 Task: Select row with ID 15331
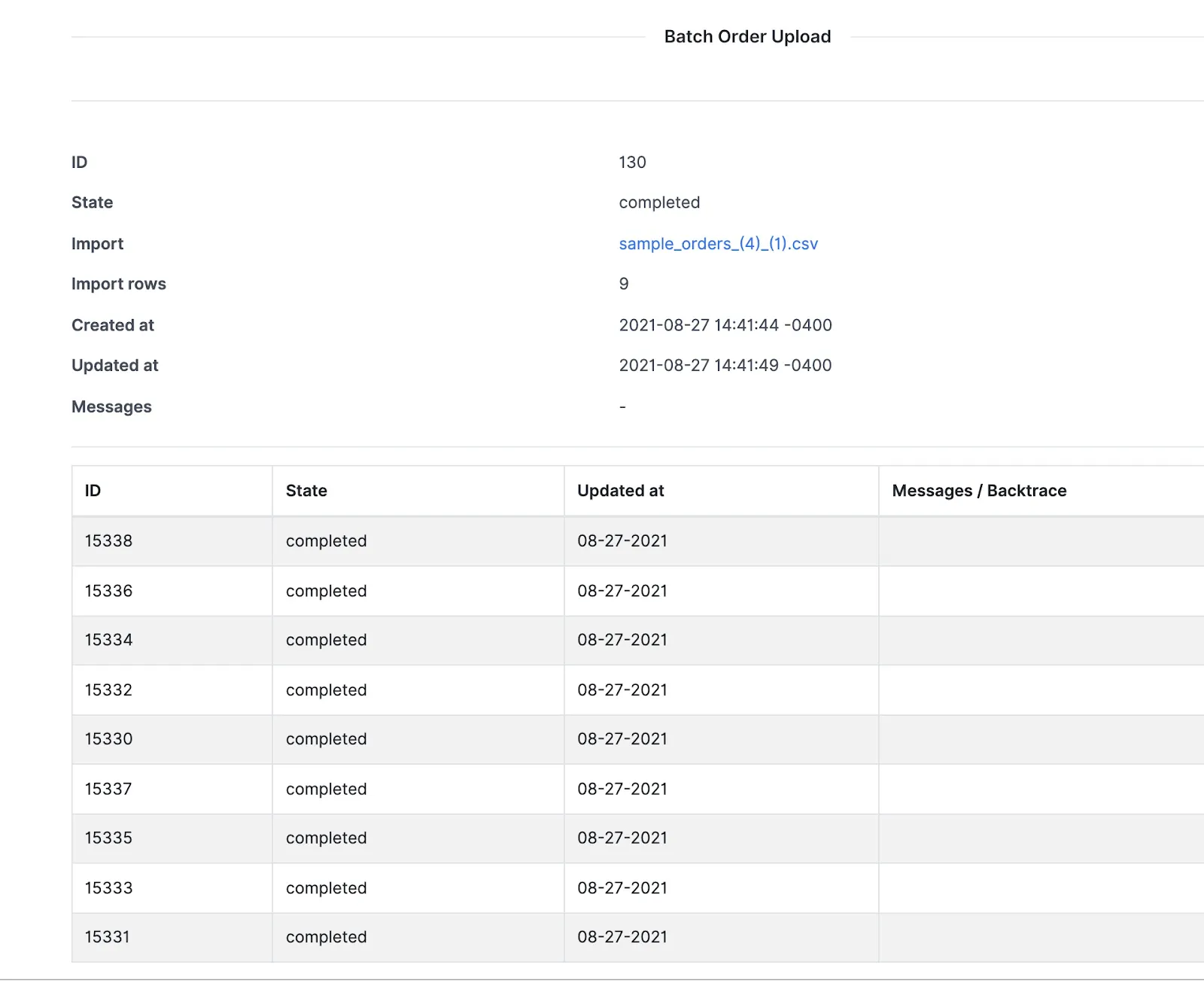(x=637, y=937)
